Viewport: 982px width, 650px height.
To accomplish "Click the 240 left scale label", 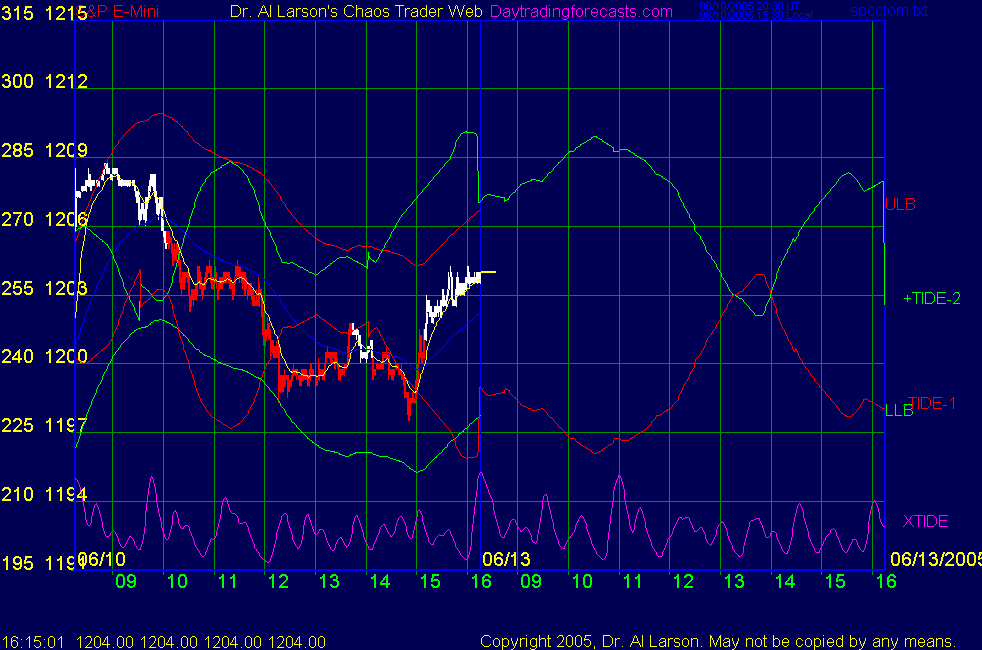I will pyautogui.click(x=18, y=356).
